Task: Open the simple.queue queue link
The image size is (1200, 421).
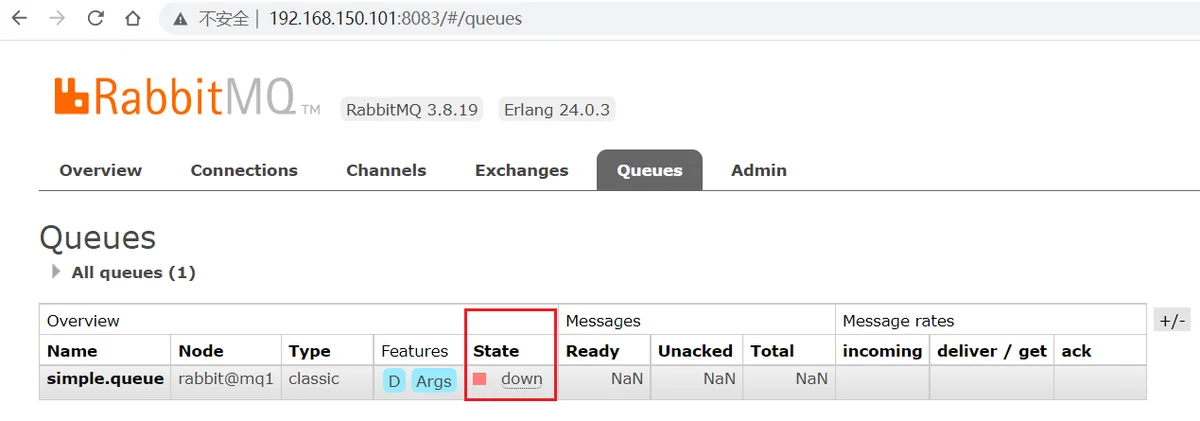Action: coord(105,379)
